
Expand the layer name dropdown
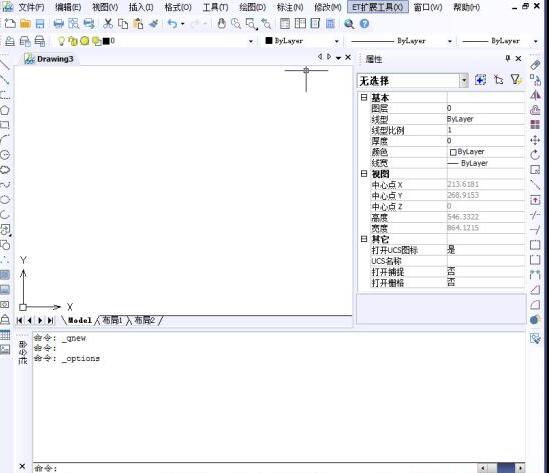251,41
